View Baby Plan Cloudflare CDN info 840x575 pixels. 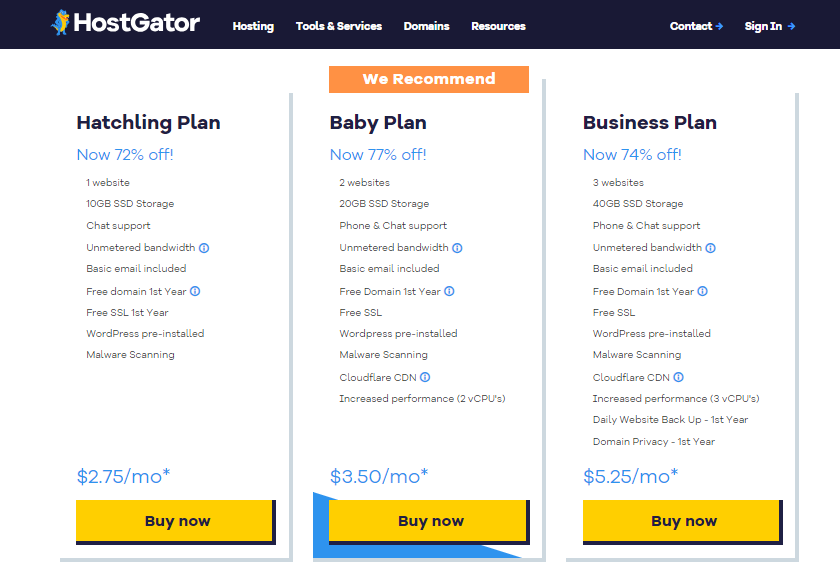(425, 377)
